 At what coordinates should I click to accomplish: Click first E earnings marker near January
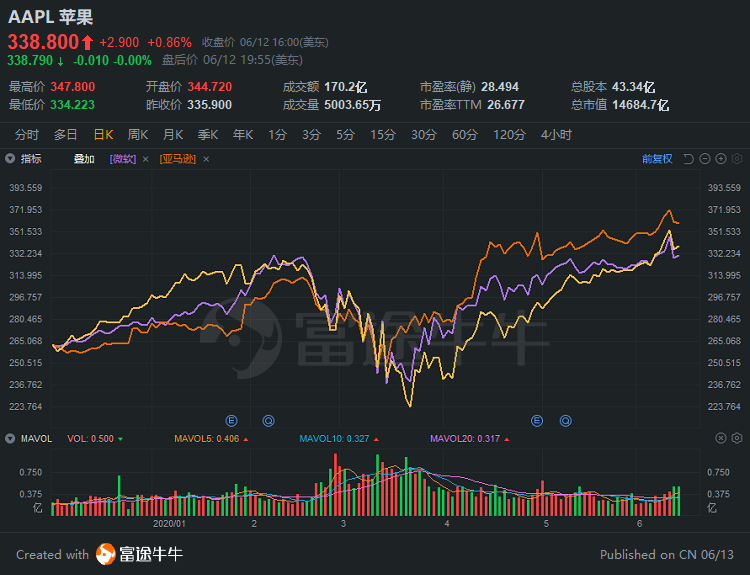click(232, 421)
